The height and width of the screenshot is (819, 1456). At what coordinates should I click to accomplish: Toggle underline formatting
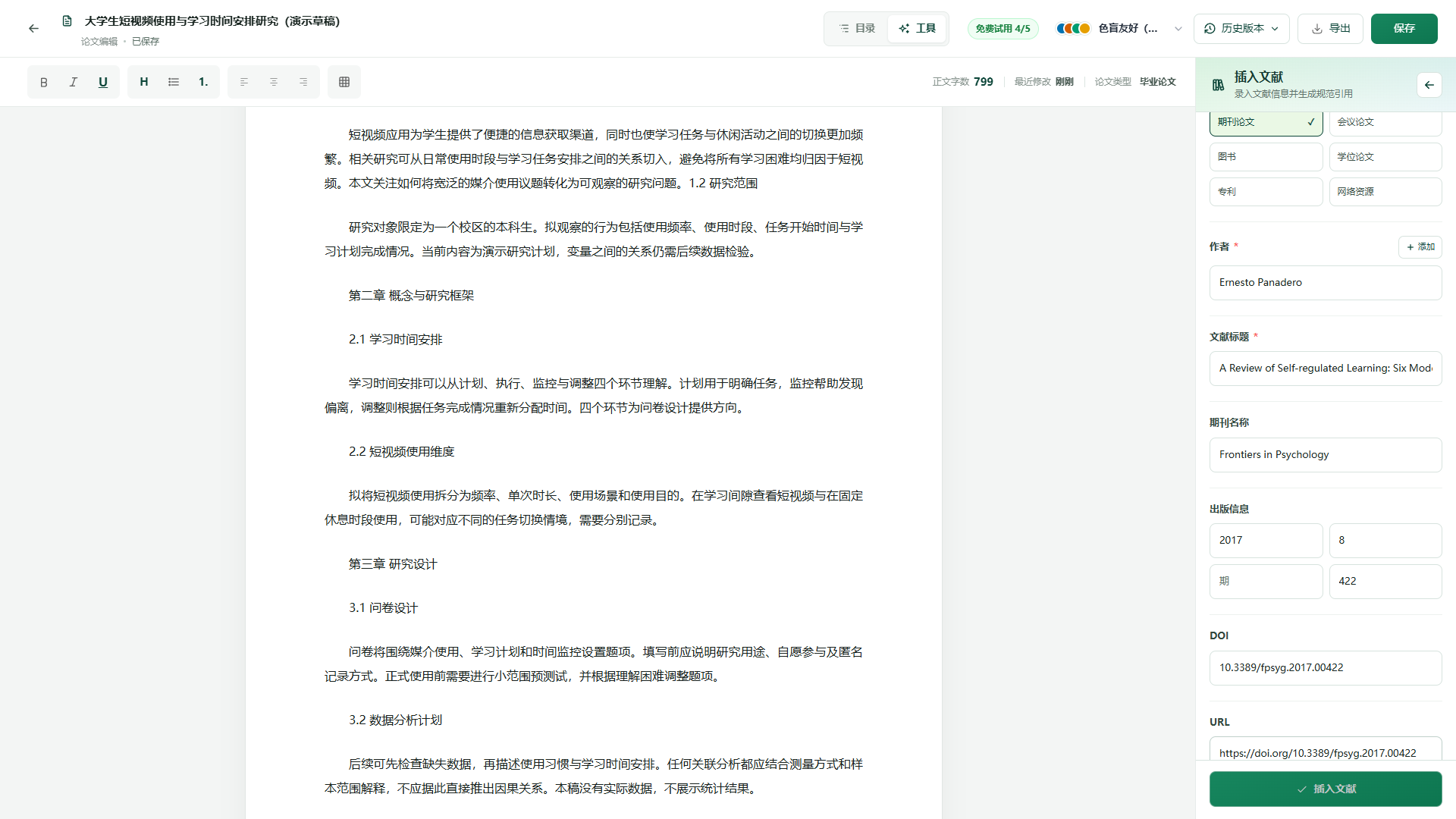103,82
